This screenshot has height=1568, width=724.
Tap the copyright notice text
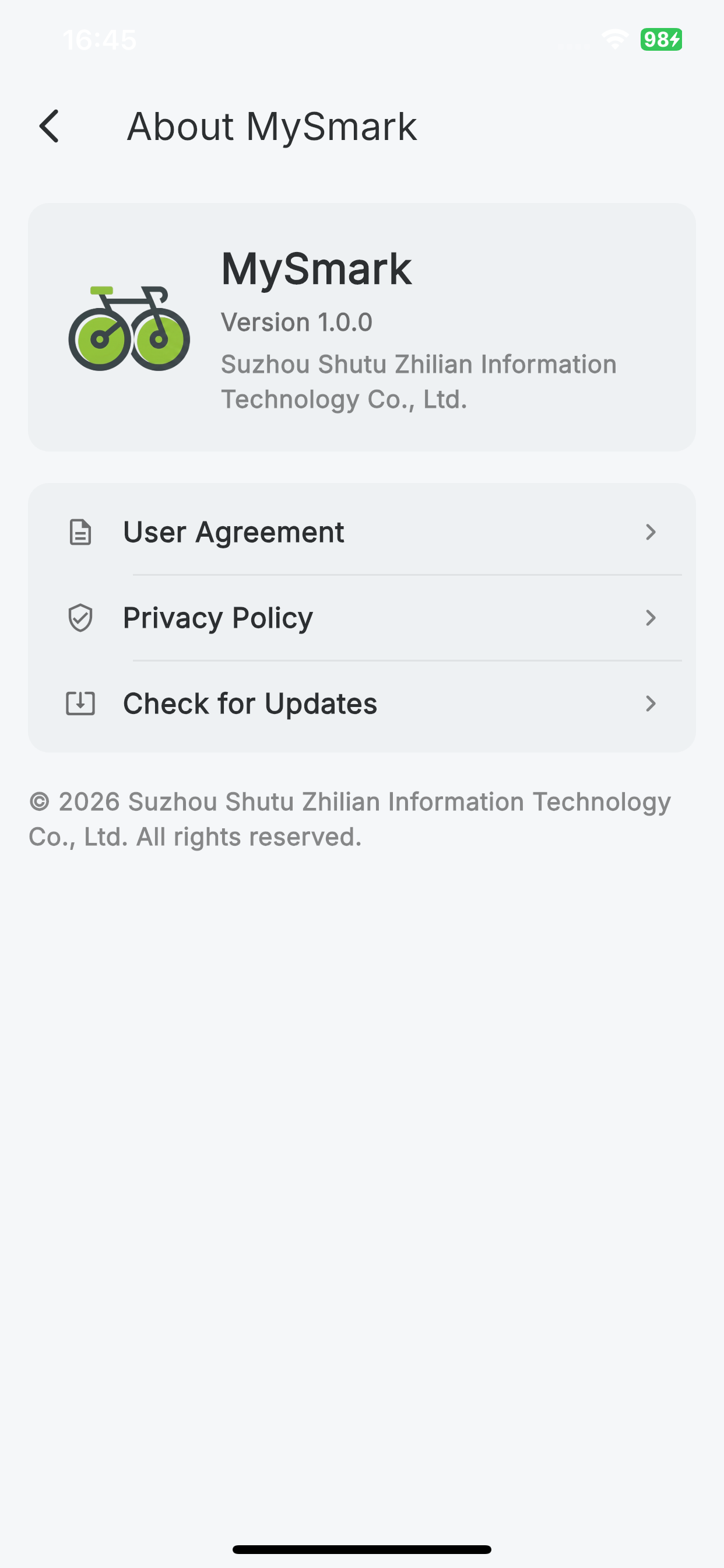350,818
